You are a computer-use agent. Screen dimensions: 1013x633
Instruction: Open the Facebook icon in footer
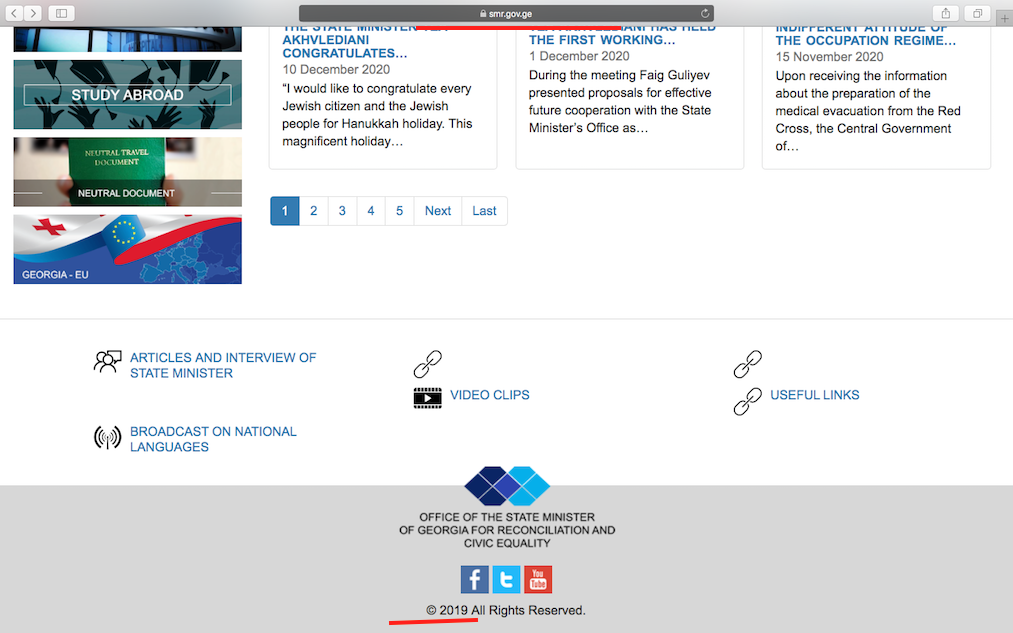[x=474, y=579]
